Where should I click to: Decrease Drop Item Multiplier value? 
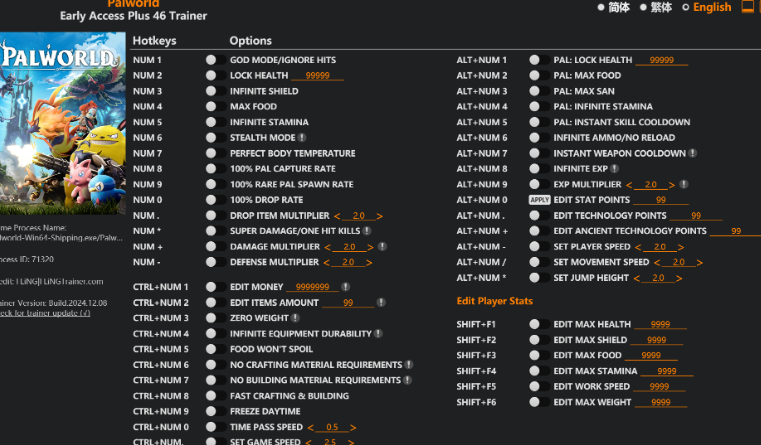tap(337, 216)
